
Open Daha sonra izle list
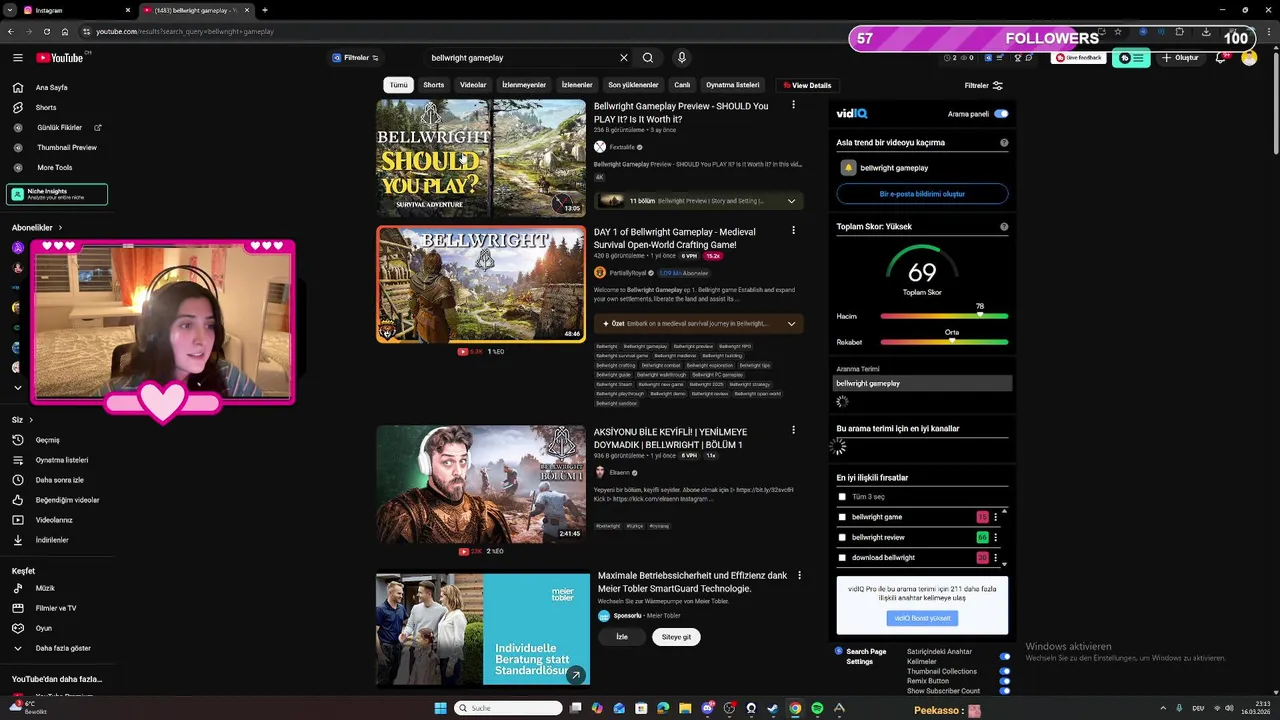click(60, 480)
